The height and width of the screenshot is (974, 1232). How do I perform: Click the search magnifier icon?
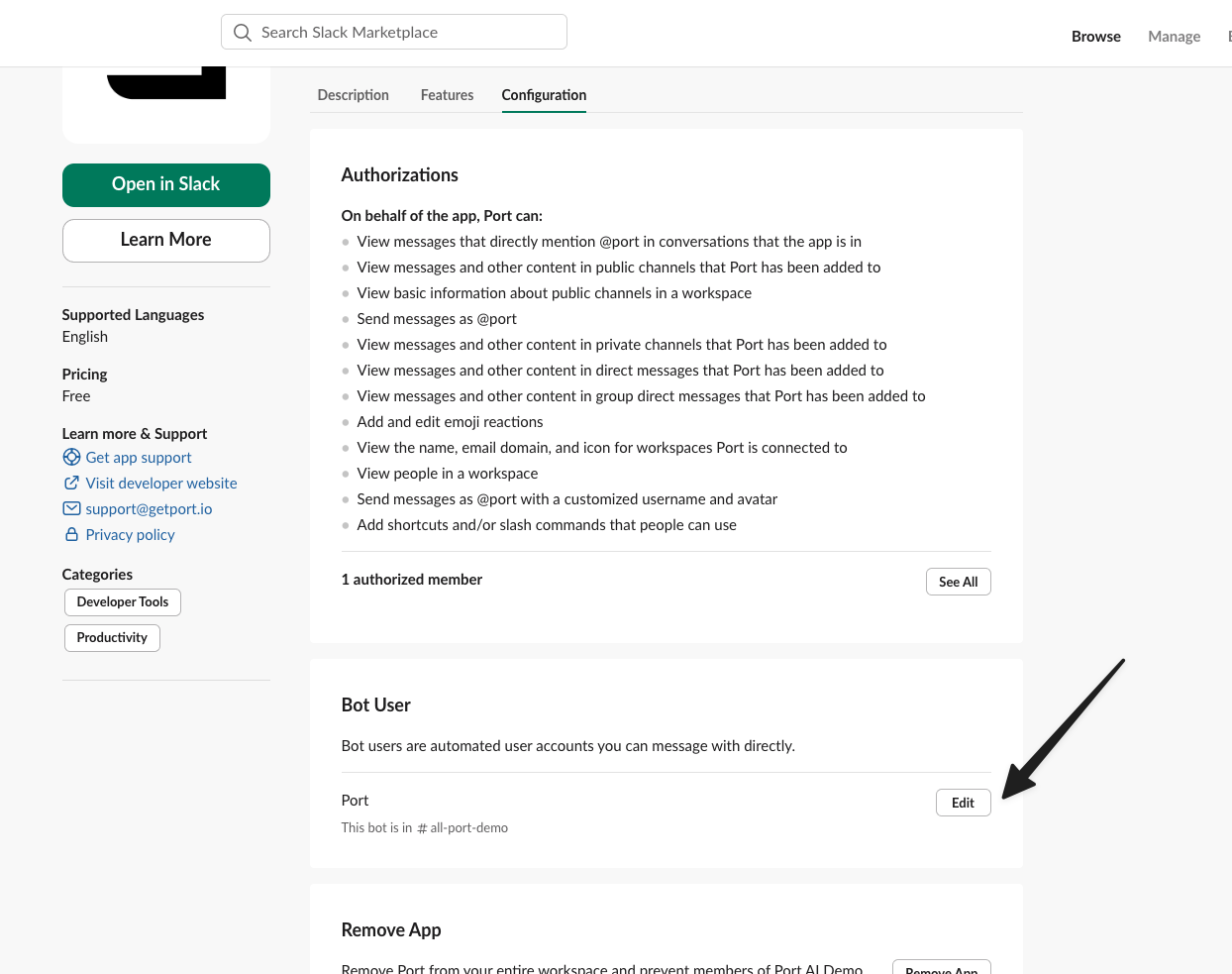point(243,32)
